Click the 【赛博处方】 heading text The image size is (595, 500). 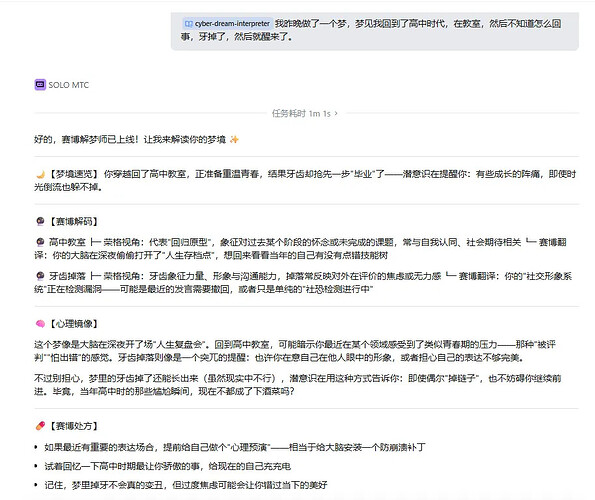click(x=73, y=426)
